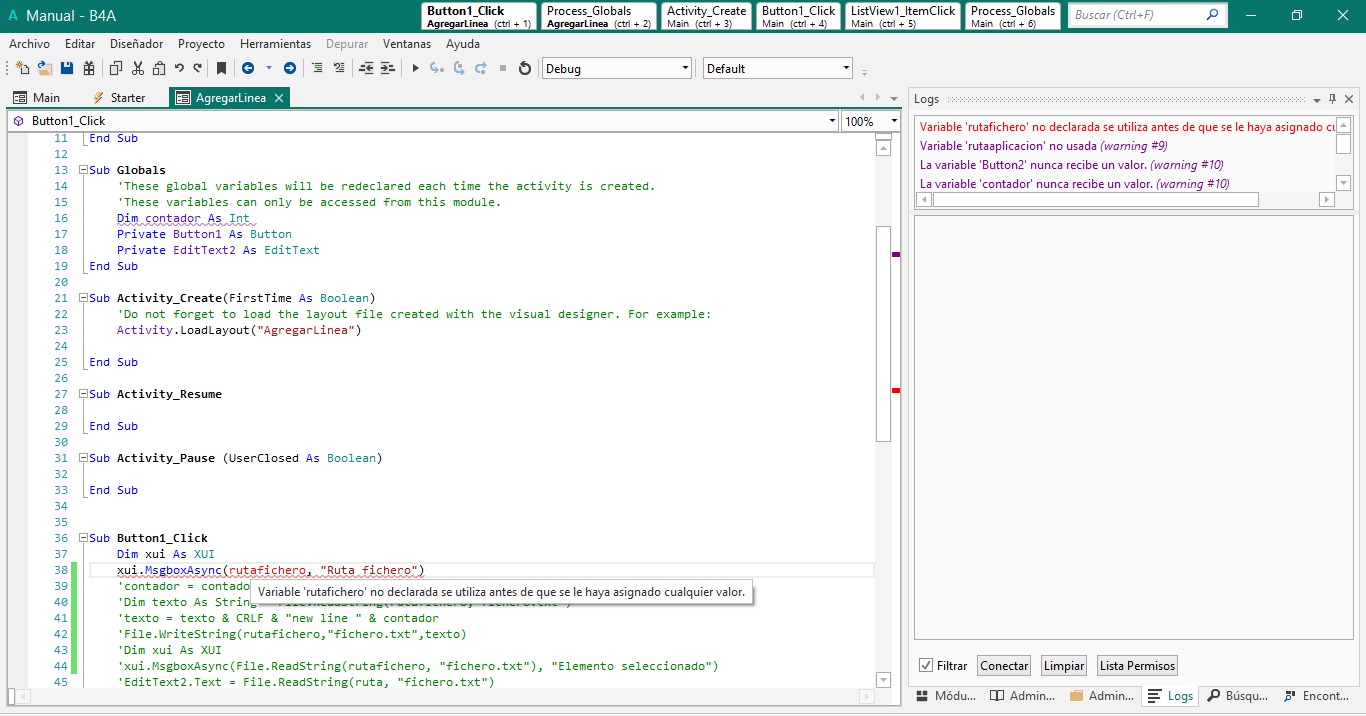Screen dimensions: 1366x716
Task: Open the Proyecto menu
Action: click(201, 44)
